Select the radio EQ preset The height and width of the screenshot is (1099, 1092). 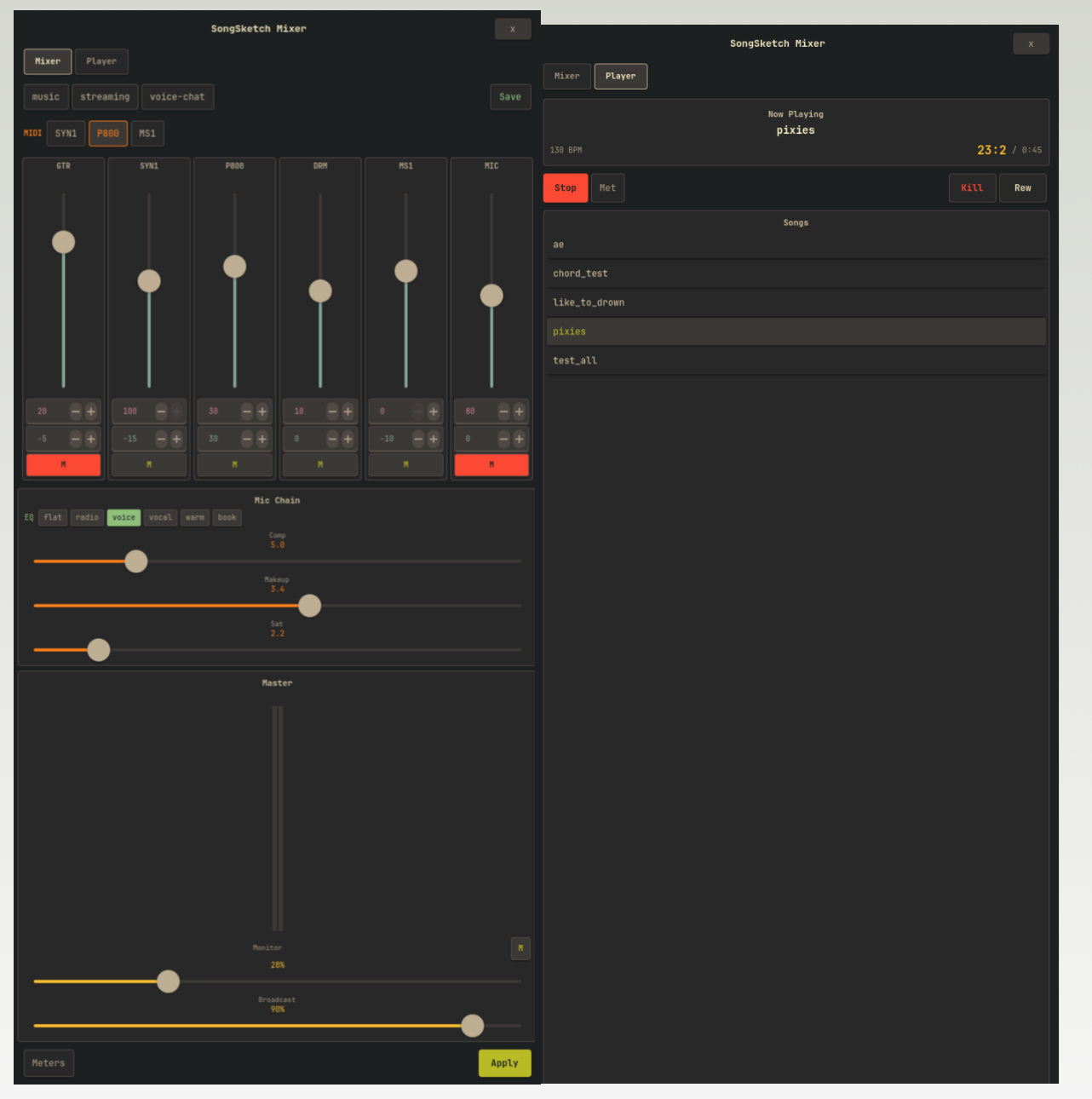(x=87, y=518)
